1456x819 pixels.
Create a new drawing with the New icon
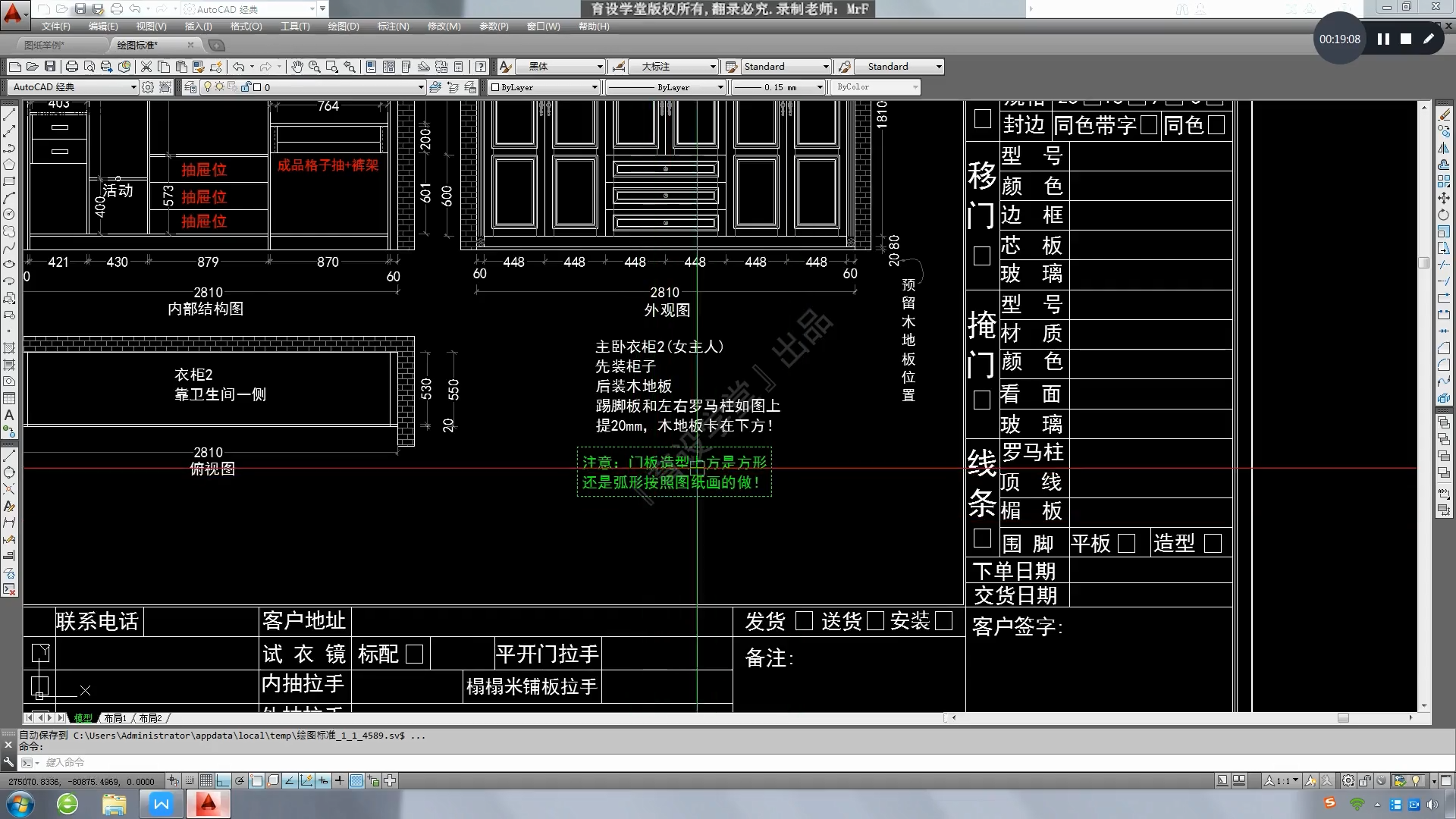pyautogui.click(x=15, y=67)
